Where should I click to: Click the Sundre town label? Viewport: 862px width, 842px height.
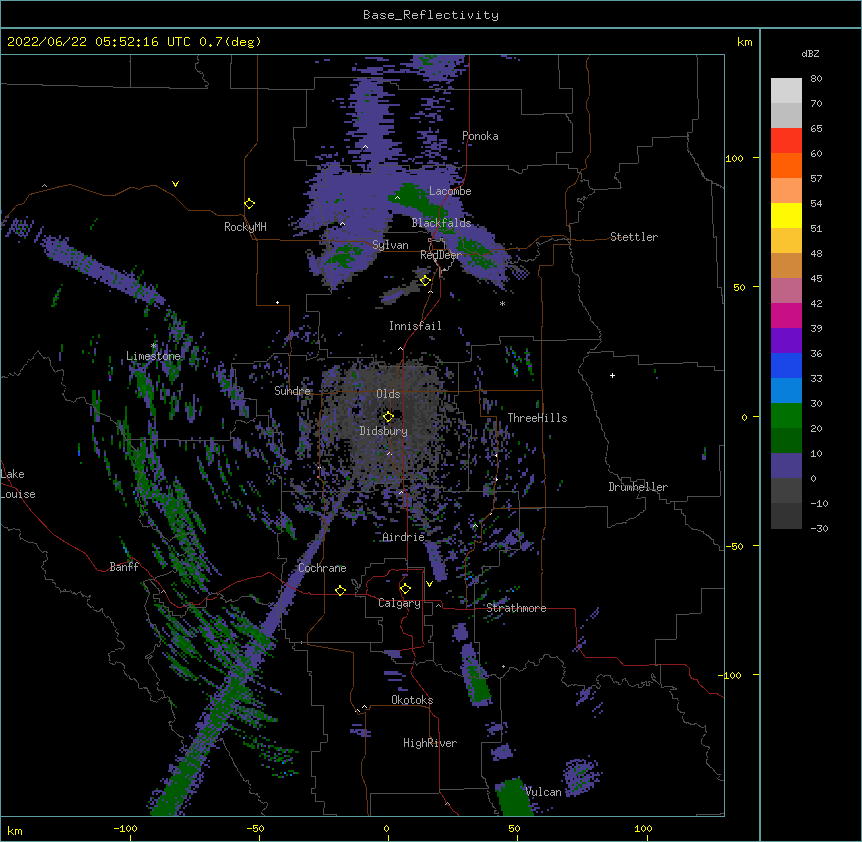coord(292,391)
